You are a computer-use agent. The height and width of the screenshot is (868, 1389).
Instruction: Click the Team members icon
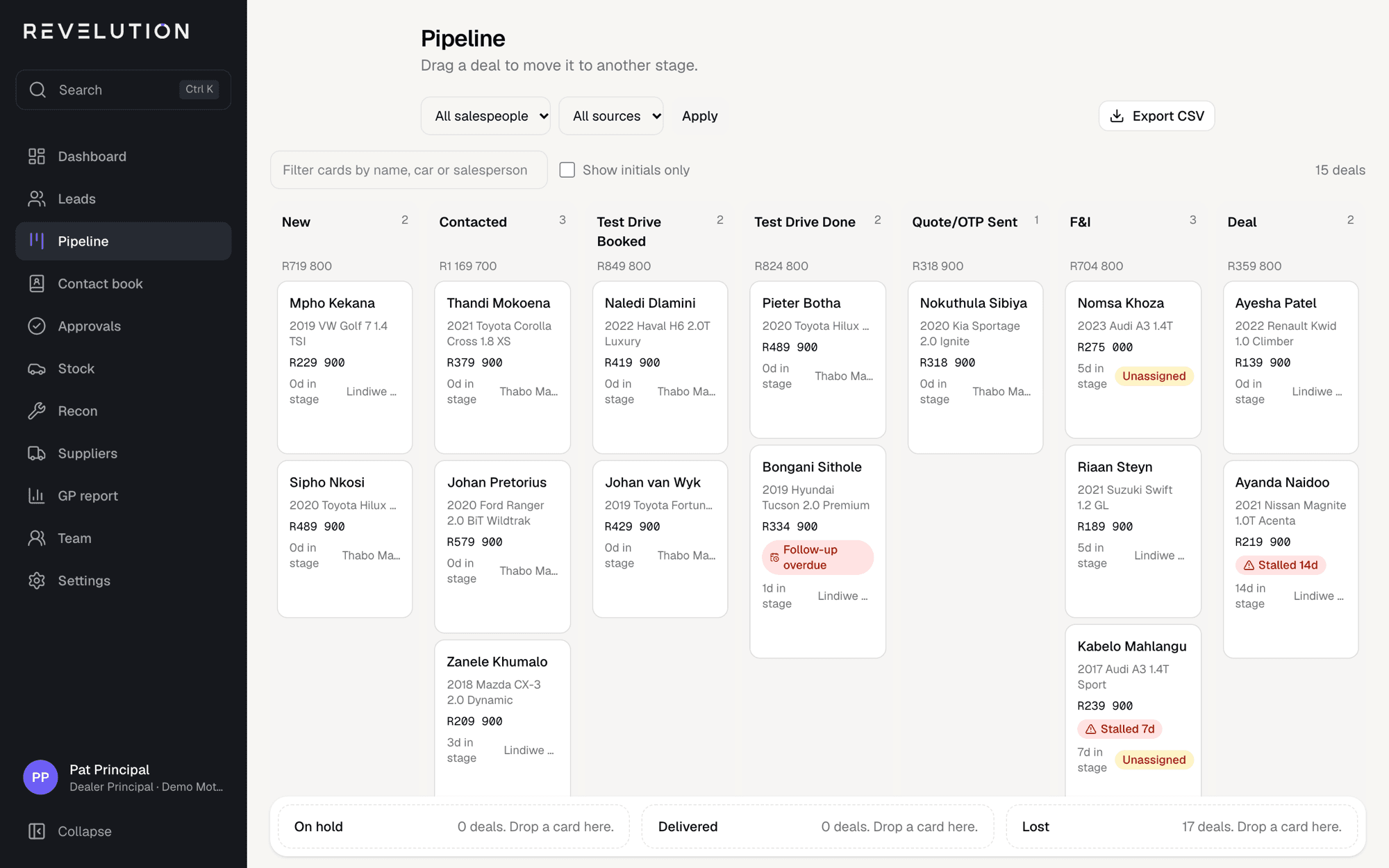pyautogui.click(x=37, y=538)
